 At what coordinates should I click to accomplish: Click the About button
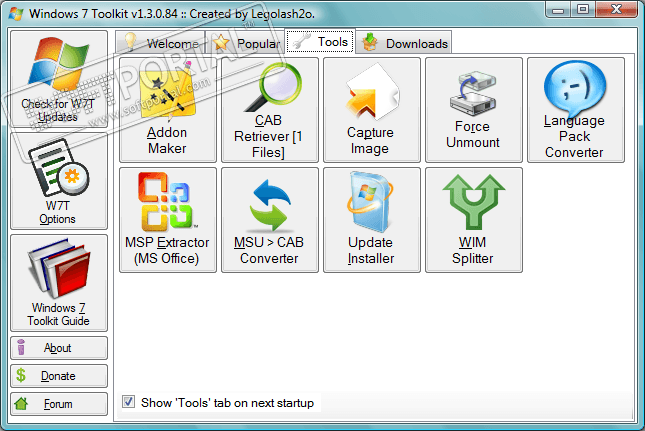click(x=59, y=348)
